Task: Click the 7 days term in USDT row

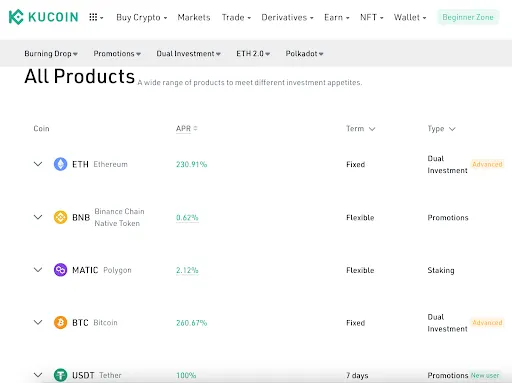Action: 357,376
